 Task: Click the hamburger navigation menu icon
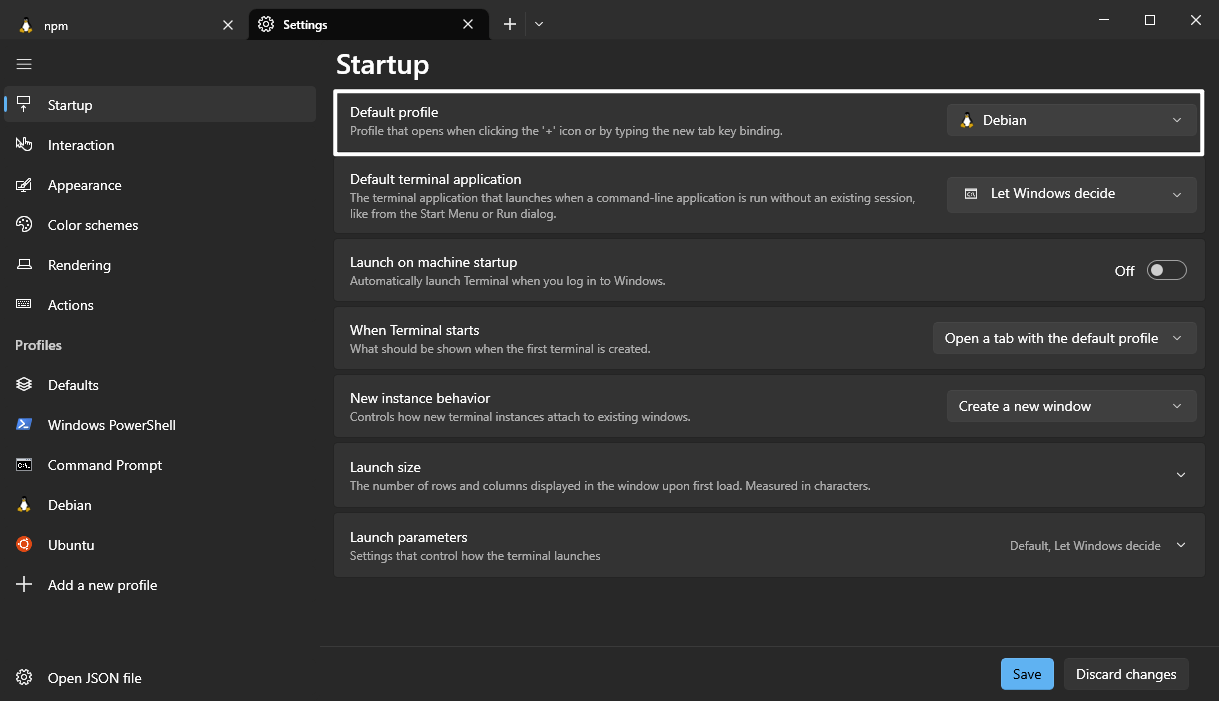click(x=24, y=64)
